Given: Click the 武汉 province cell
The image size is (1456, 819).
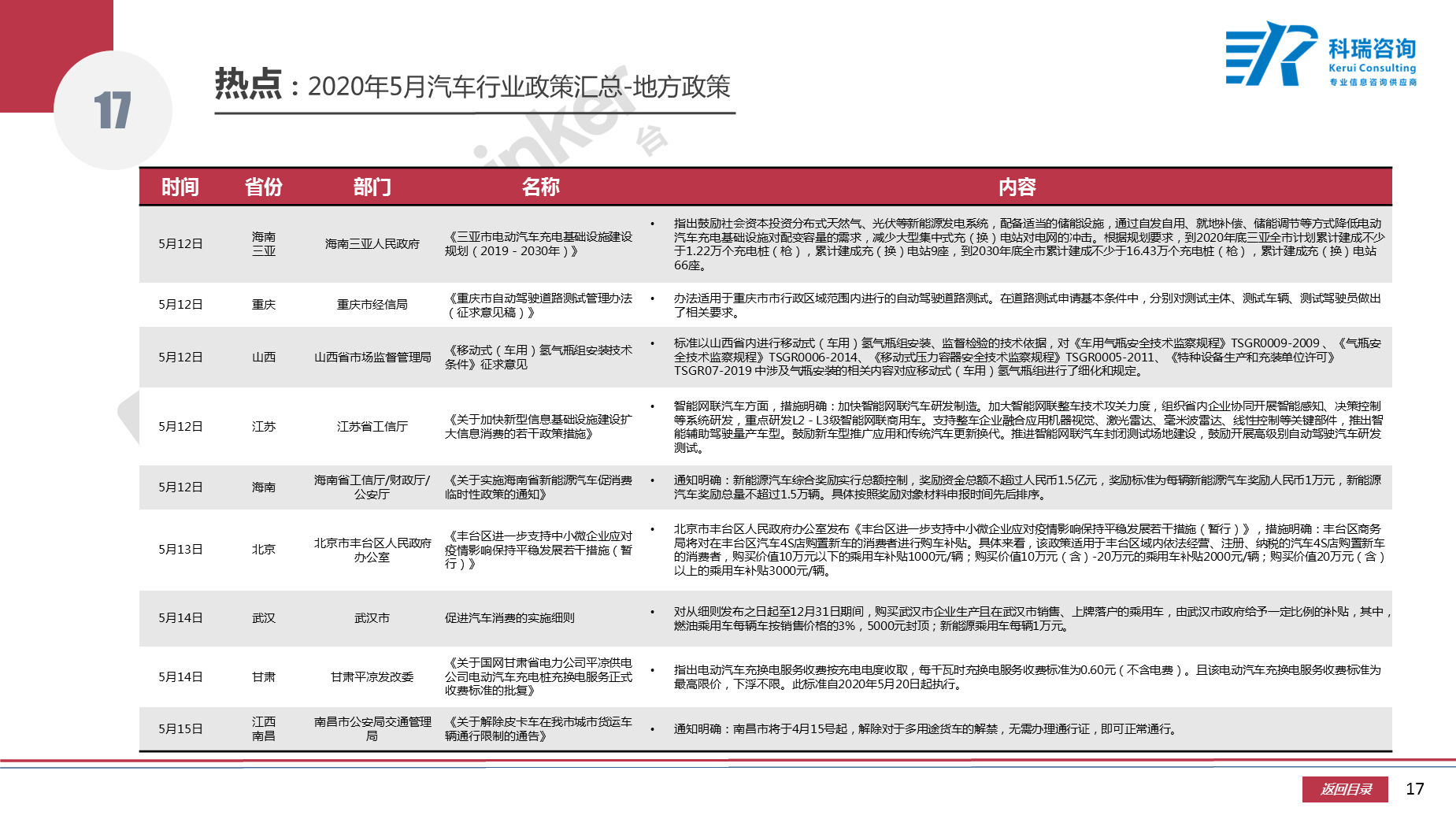Looking at the screenshot, I should [264, 618].
